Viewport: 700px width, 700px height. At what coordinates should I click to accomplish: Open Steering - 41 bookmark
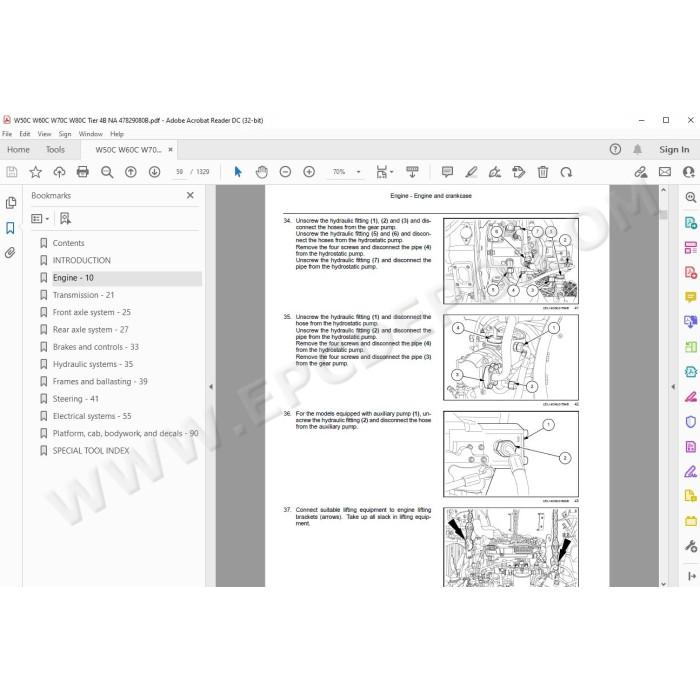(75, 399)
